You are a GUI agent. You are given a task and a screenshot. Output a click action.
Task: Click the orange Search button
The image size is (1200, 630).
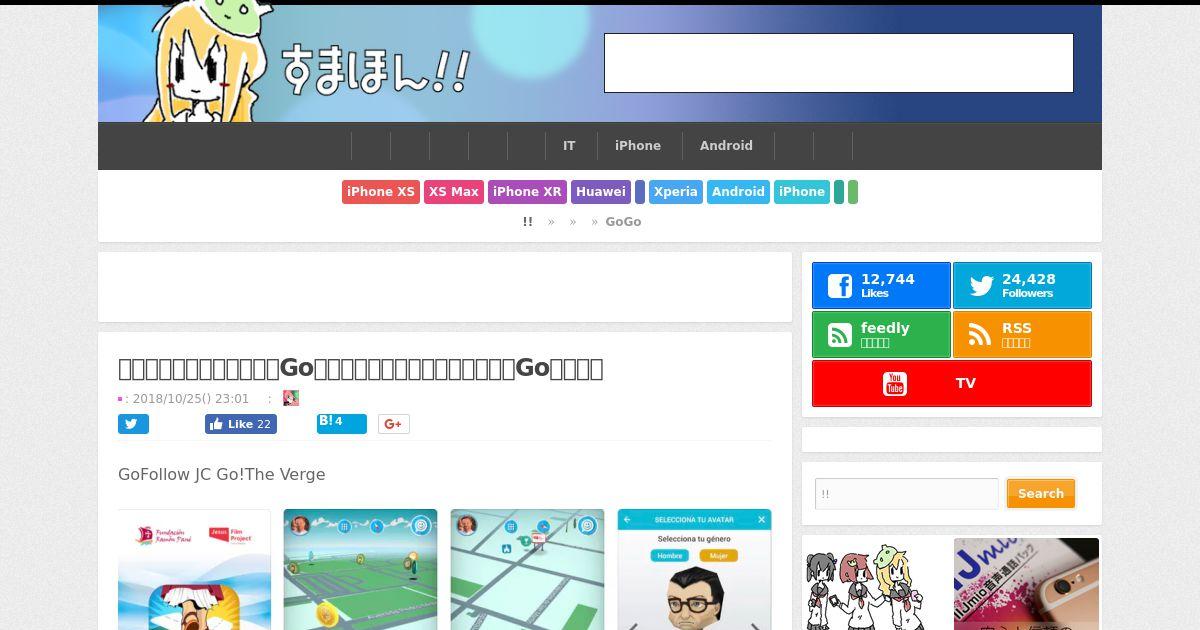1041,494
